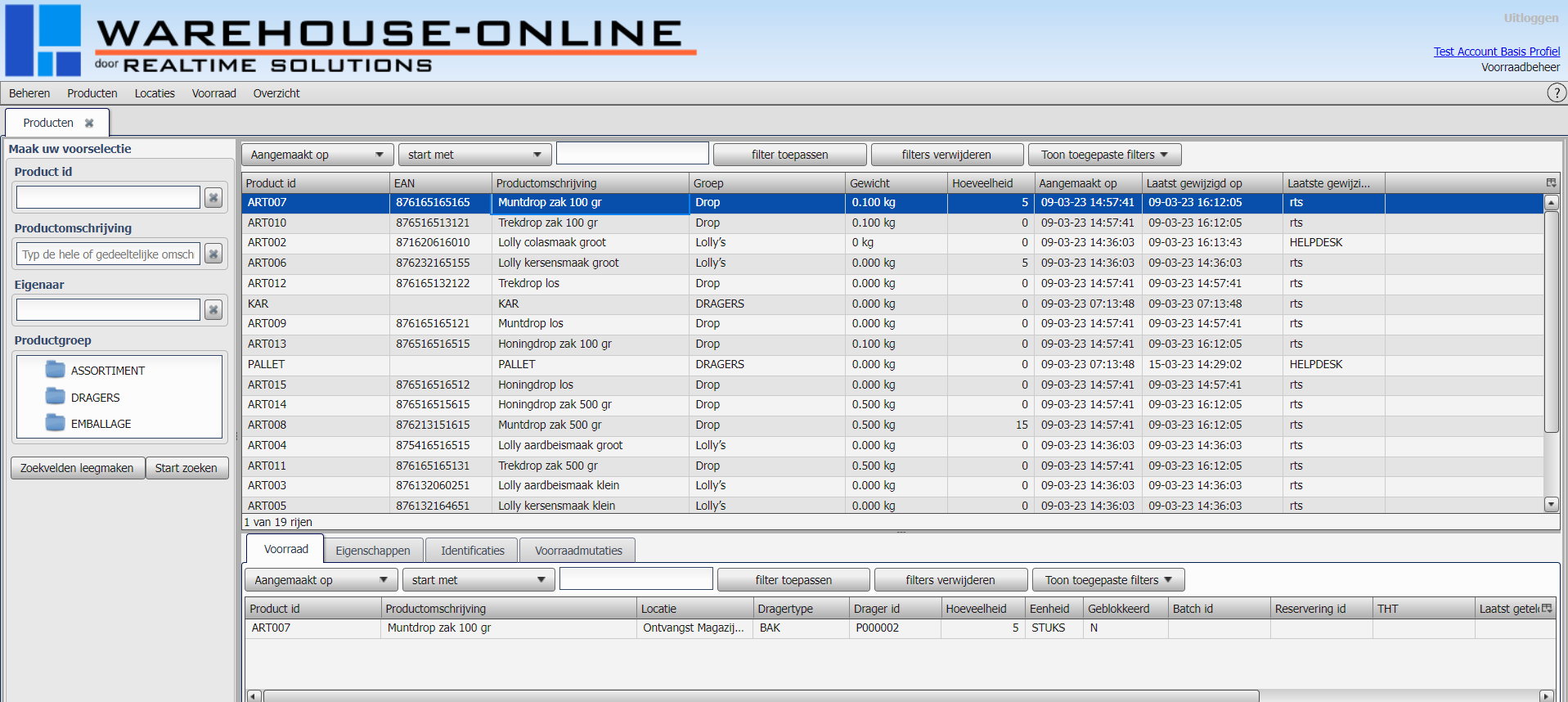
Task: Open the Beheren menu
Action: 29,93
